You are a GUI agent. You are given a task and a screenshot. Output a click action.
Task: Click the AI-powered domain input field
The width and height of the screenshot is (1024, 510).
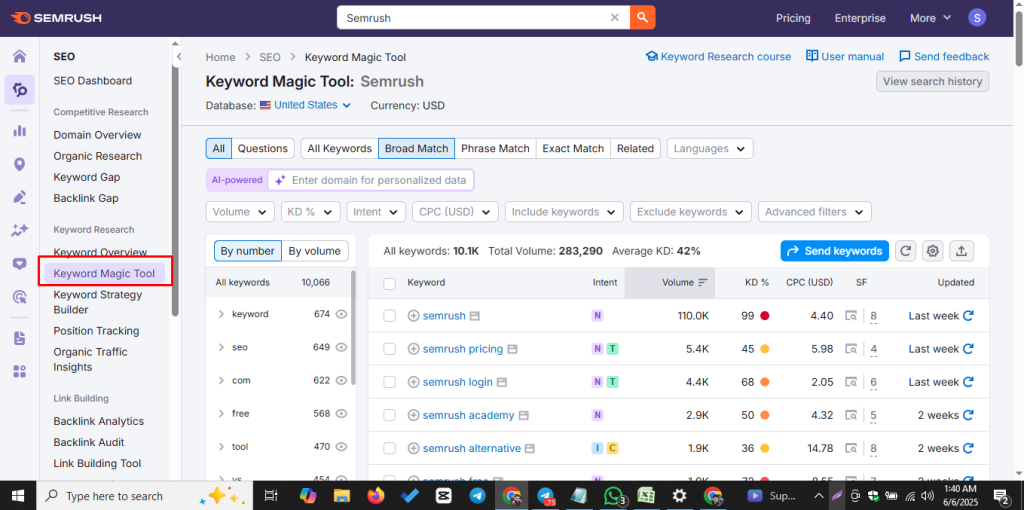(370, 180)
